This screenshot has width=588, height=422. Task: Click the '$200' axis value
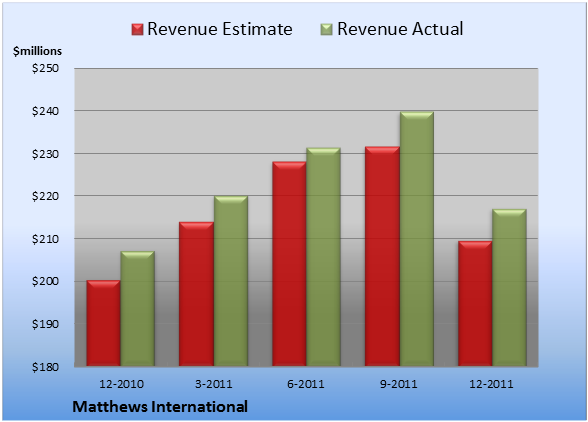(45, 281)
